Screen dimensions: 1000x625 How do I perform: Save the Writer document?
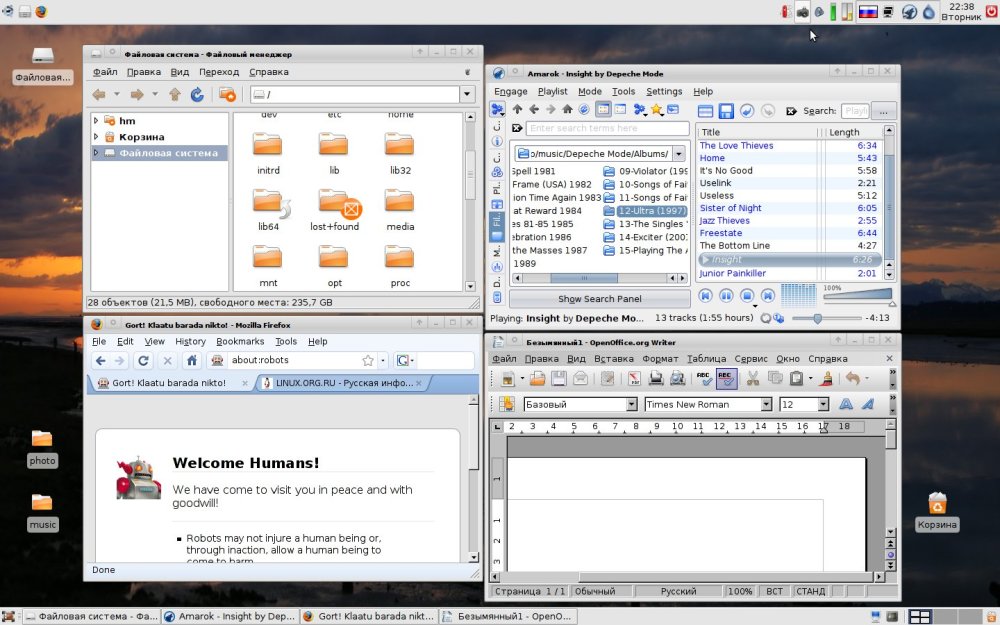click(x=559, y=379)
